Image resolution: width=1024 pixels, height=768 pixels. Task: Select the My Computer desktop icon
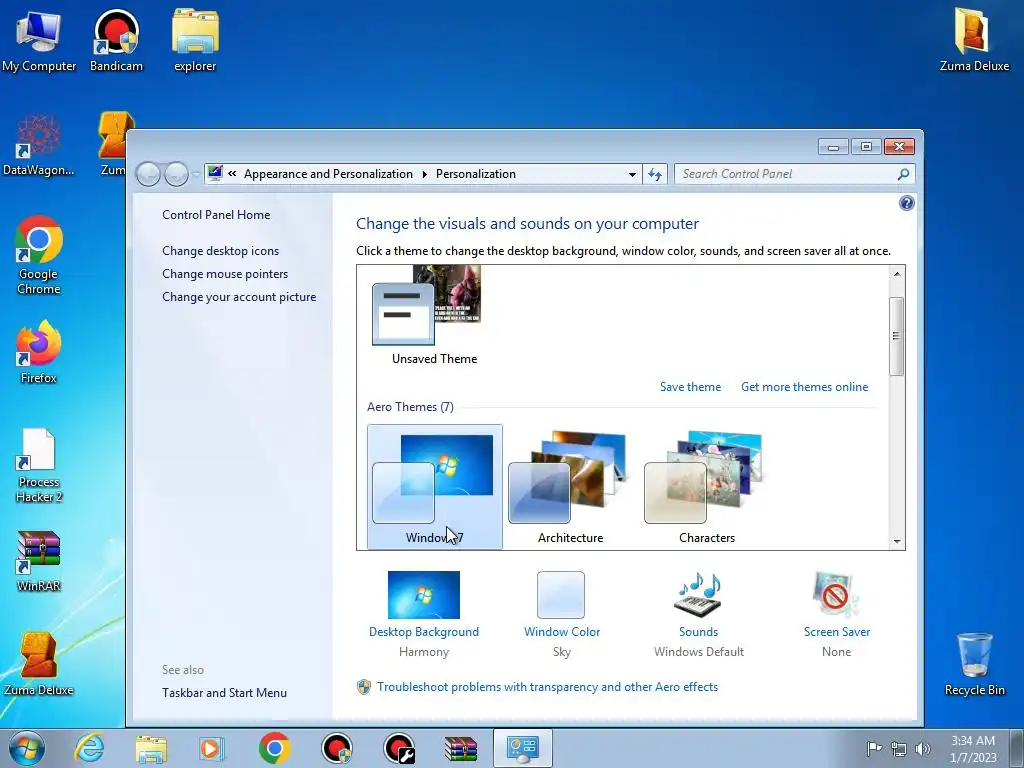click(39, 40)
